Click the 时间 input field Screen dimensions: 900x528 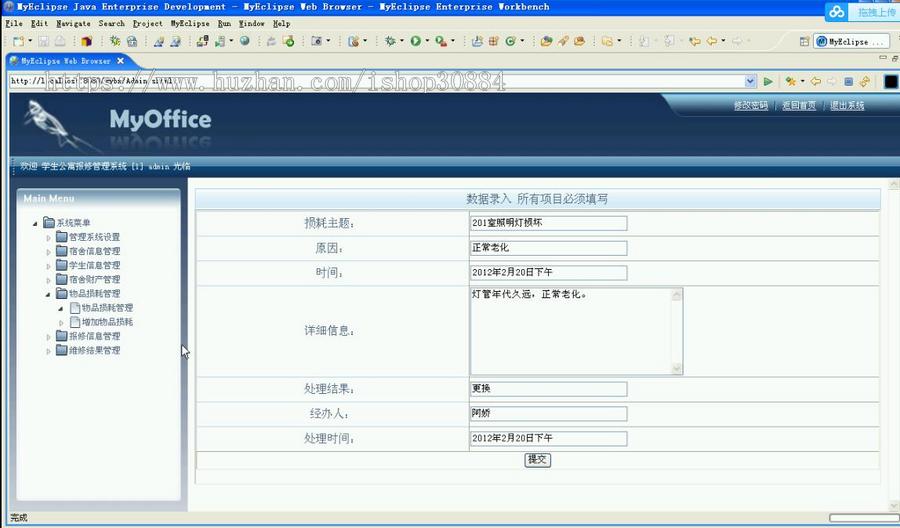coord(548,273)
